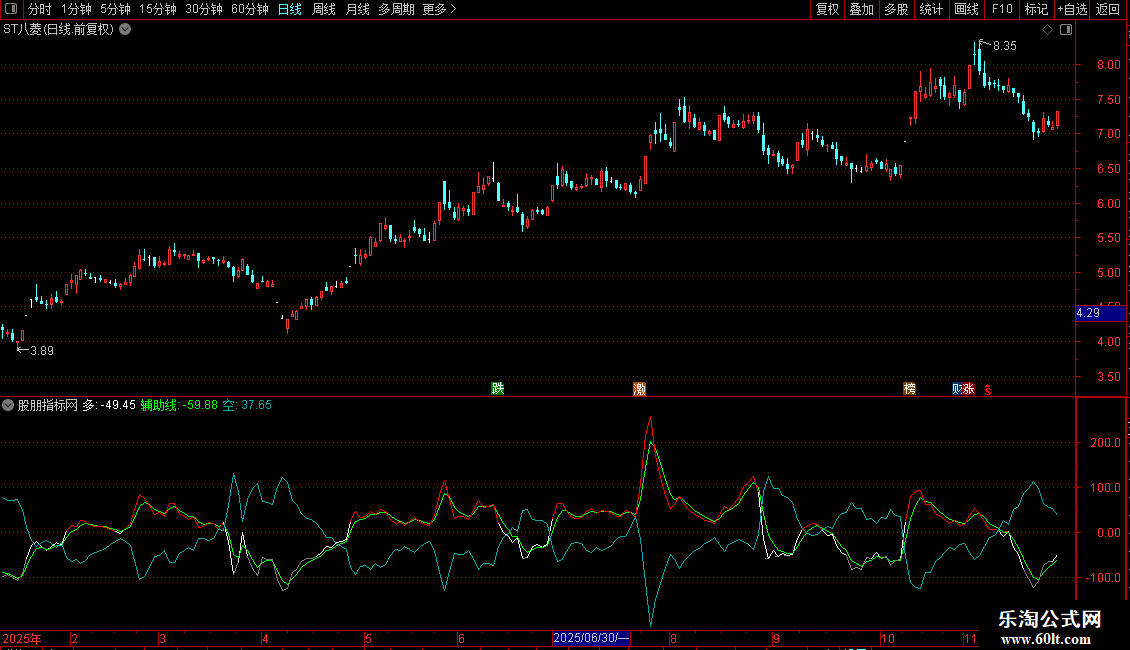The height and width of the screenshot is (650, 1130).
Task: Open the 榜 event marker
Action: pyautogui.click(x=909, y=389)
